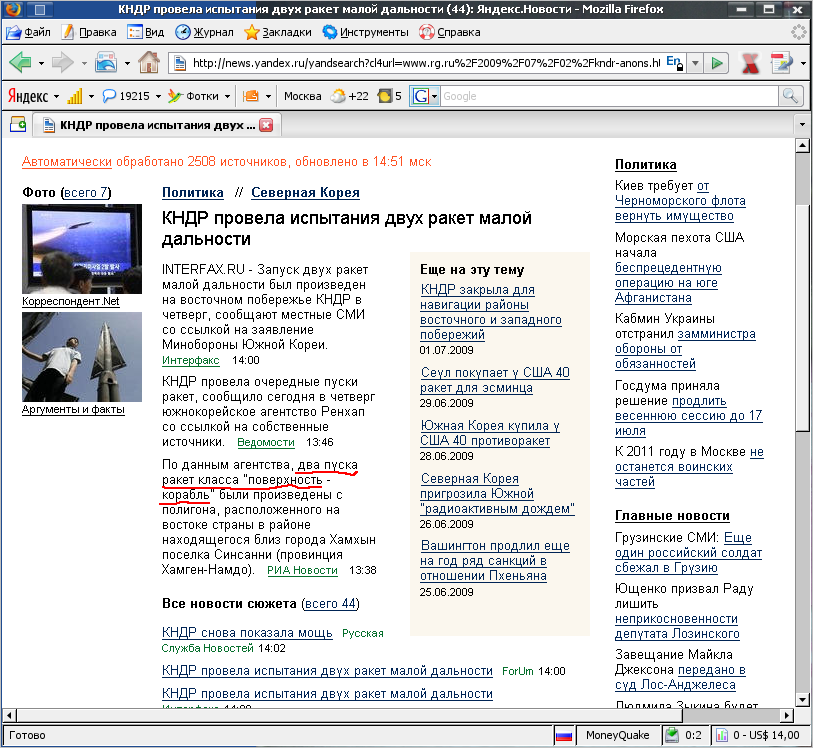
Task: Follow the РИА Новости source link
Action: point(302,570)
